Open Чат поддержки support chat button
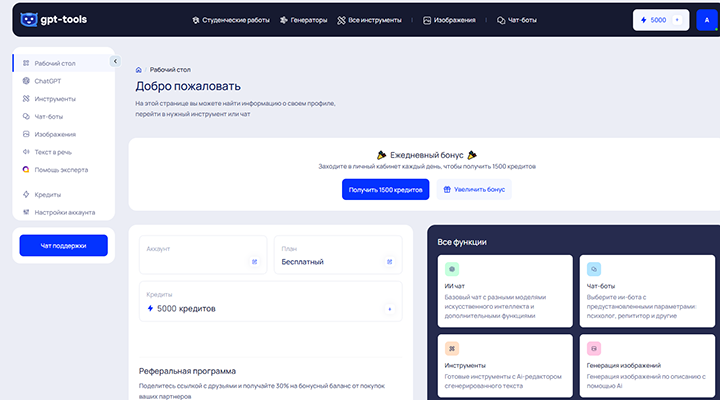Image resolution: width=720 pixels, height=400 pixels. tap(63, 245)
